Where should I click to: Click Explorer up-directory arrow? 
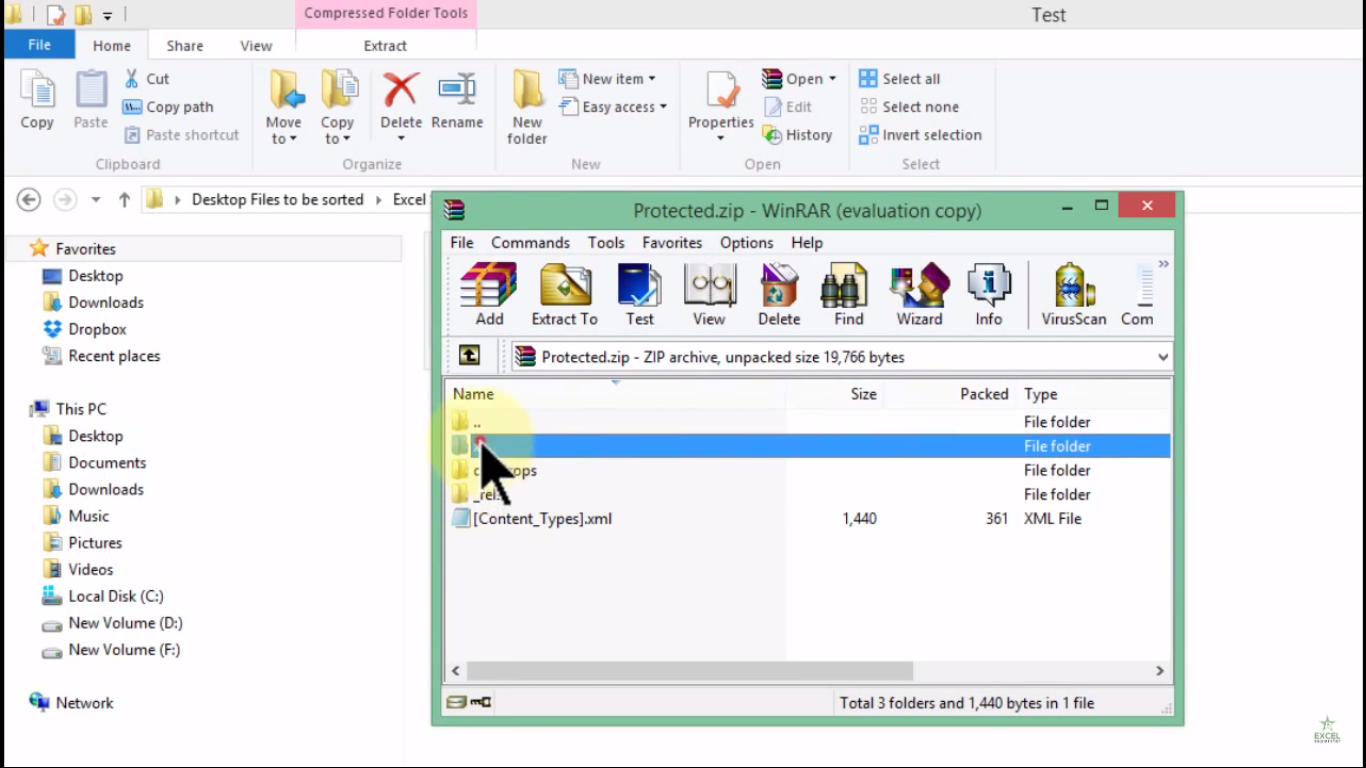[x=124, y=199]
